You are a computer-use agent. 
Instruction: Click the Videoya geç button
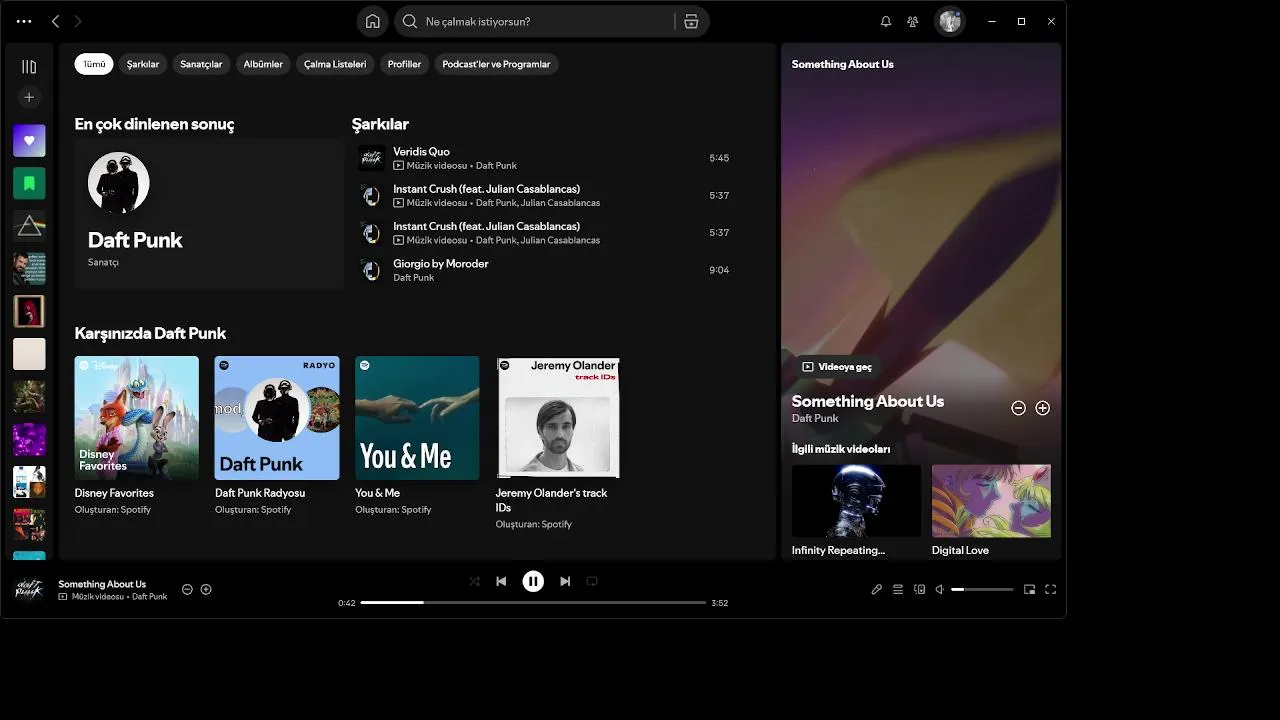pos(837,367)
